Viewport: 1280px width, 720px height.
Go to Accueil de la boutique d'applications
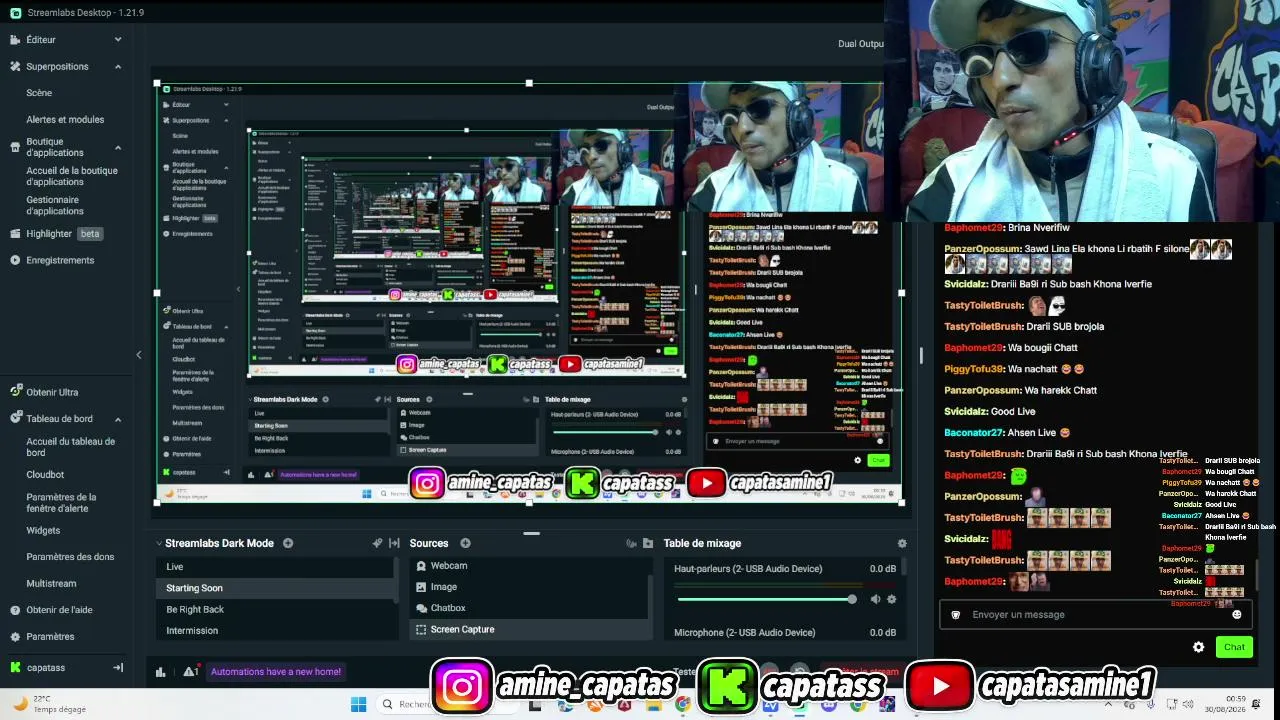tap(72, 176)
